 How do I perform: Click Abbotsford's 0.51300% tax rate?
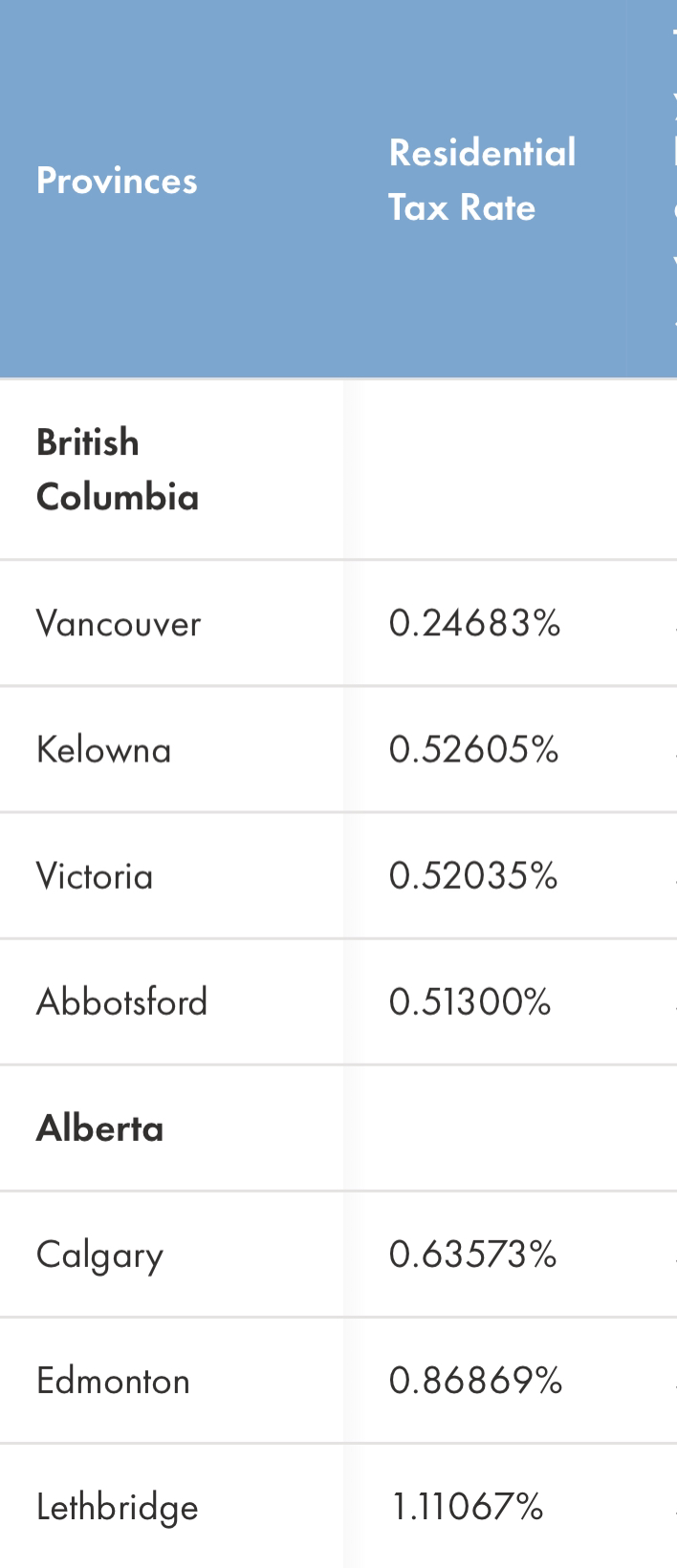[x=470, y=1001]
